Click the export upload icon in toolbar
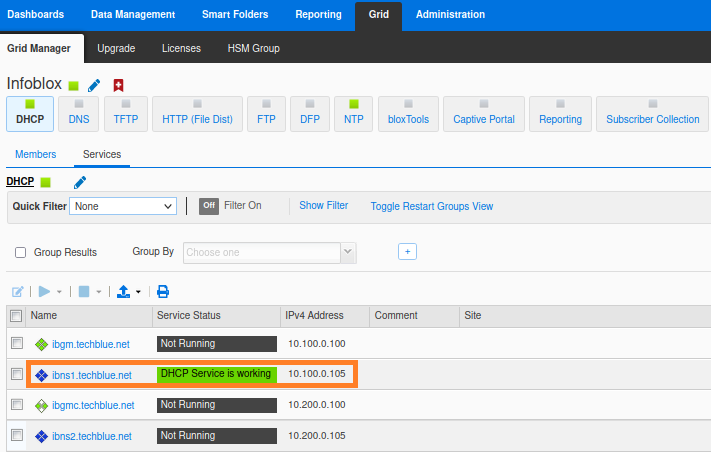Image resolution: width=711 pixels, height=452 pixels. pyautogui.click(x=123, y=292)
